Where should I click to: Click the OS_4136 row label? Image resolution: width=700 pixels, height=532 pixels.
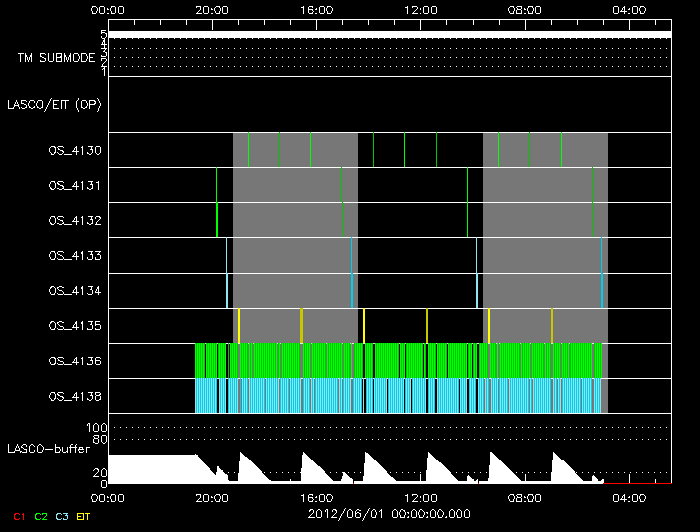tap(75, 361)
